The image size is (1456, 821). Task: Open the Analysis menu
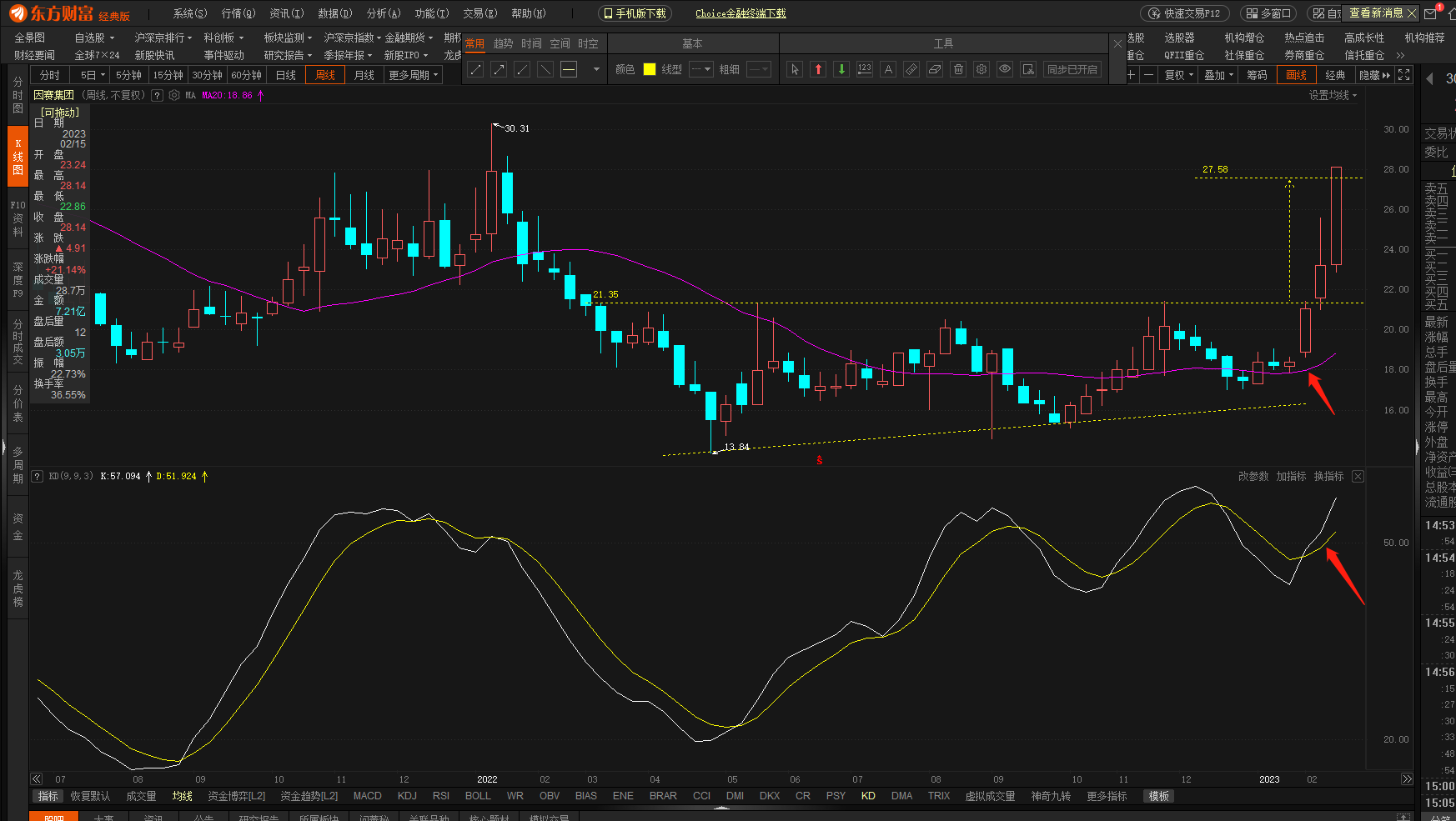(384, 13)
